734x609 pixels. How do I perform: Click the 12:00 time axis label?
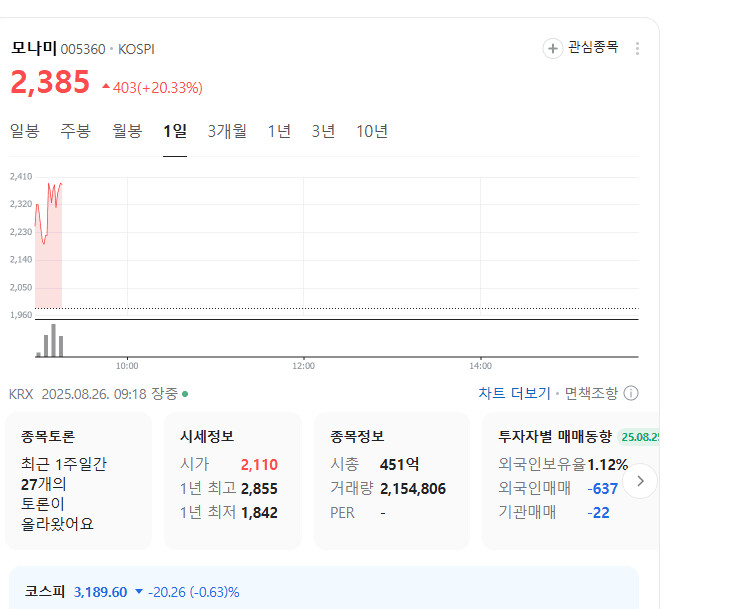tap(303, 366)
